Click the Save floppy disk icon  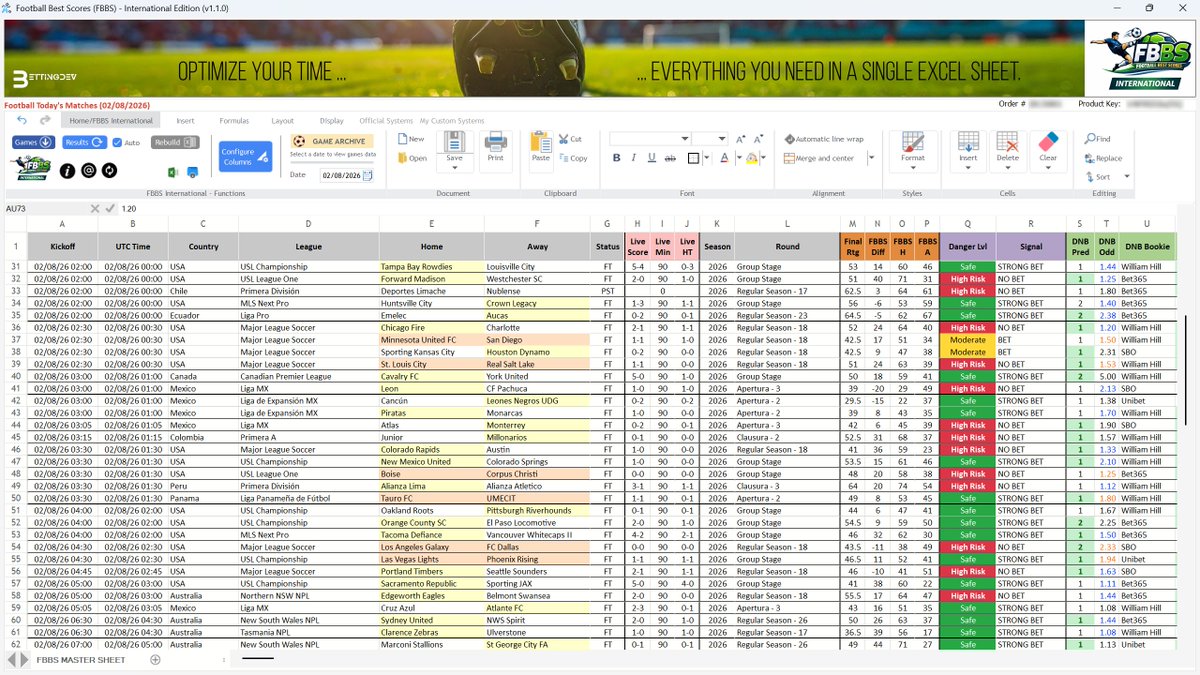click(x=454, y=141)
